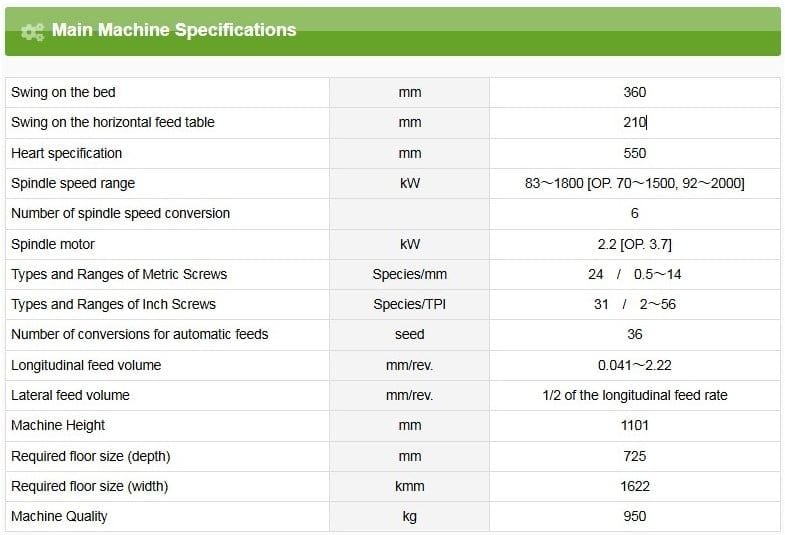Click the Swing on the bed label

tap(63, 92)
